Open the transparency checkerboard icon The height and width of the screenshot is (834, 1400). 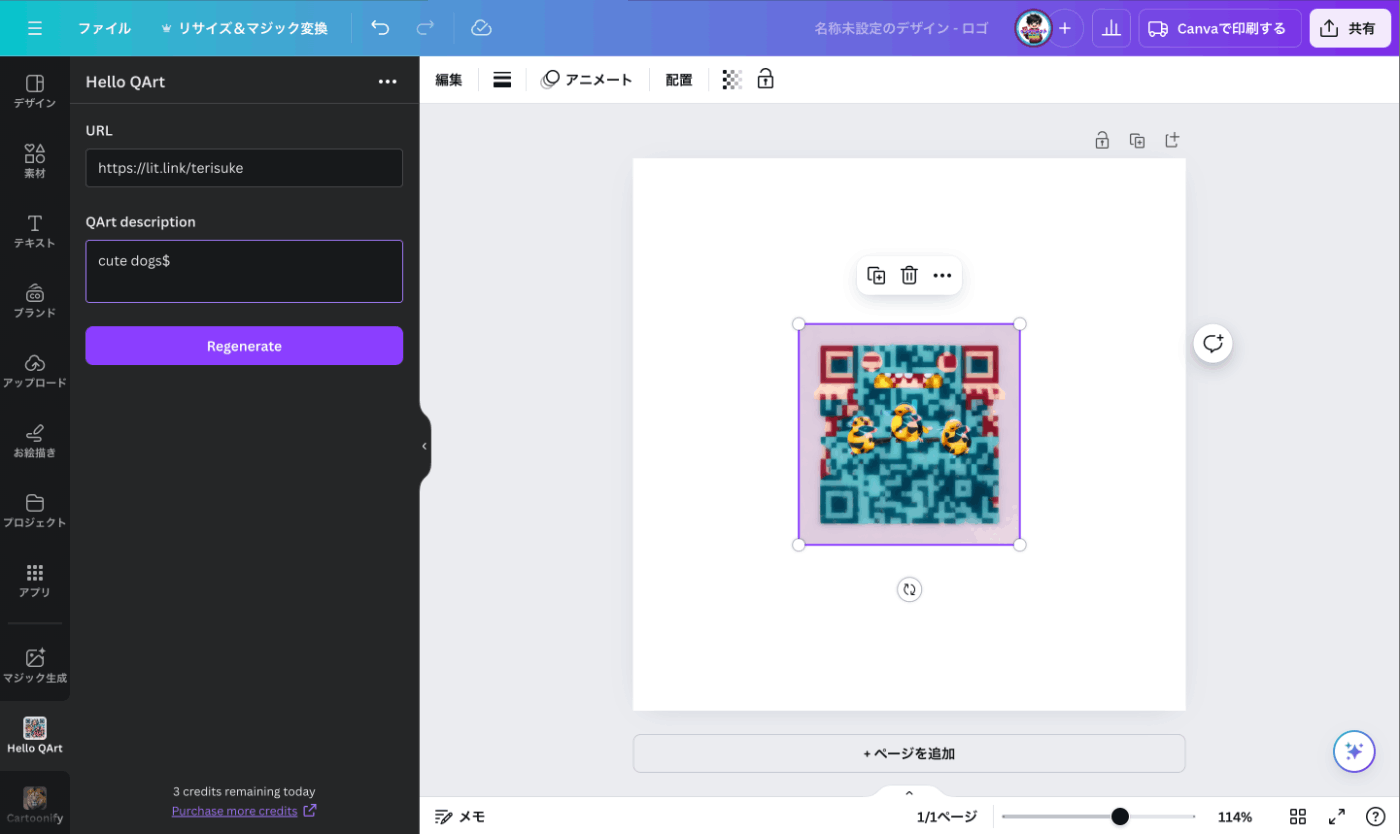pos(732,80)
